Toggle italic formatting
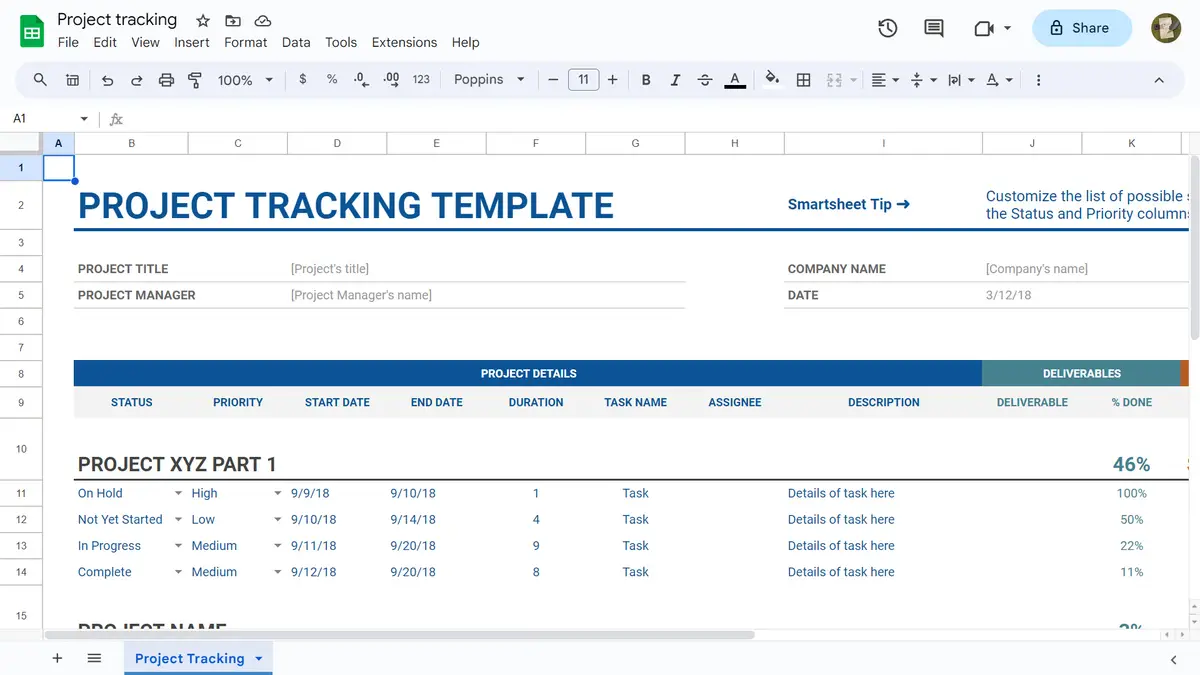This screenshot has height=675, width=1200. (x=675, y=80)
